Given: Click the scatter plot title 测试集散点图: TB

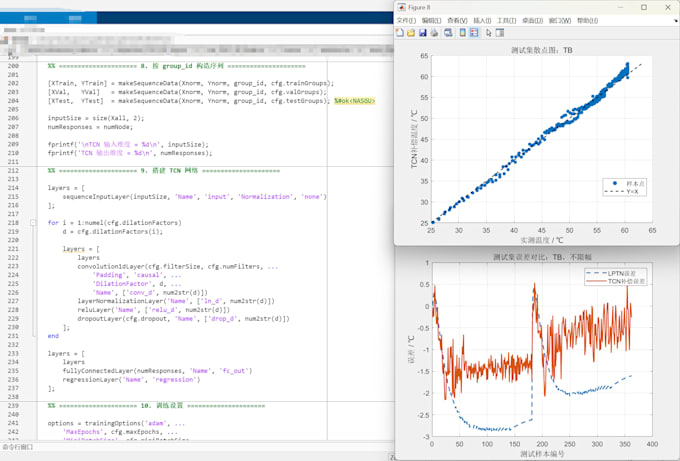Looking at the screenshot, I should (542, 50).
